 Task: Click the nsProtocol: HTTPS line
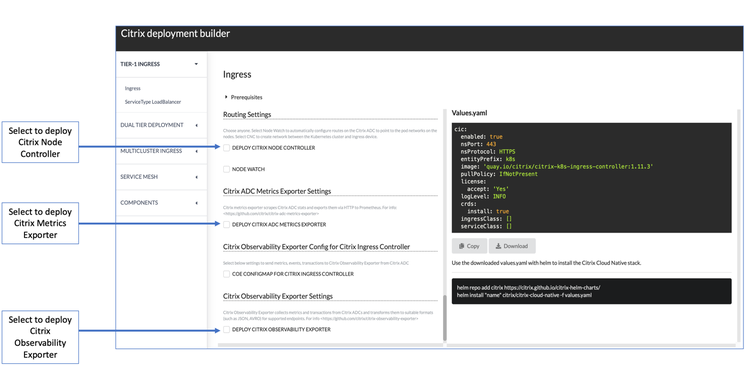coord(488,152)
